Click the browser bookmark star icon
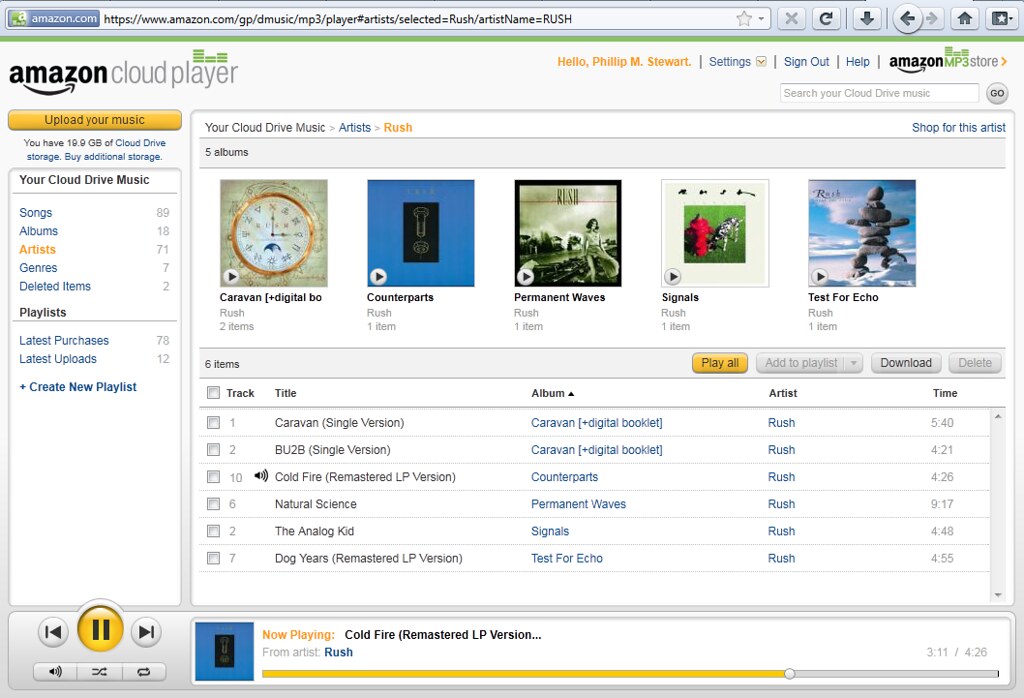This screenshot has height=698, width=1024. coord(744,18)
